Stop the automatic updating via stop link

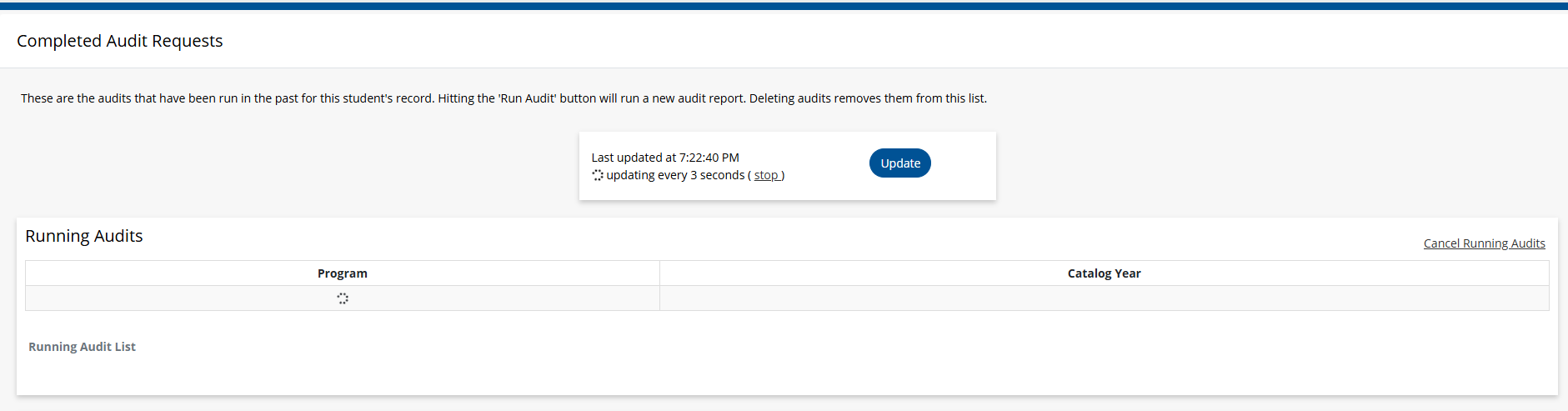point(766,175)
